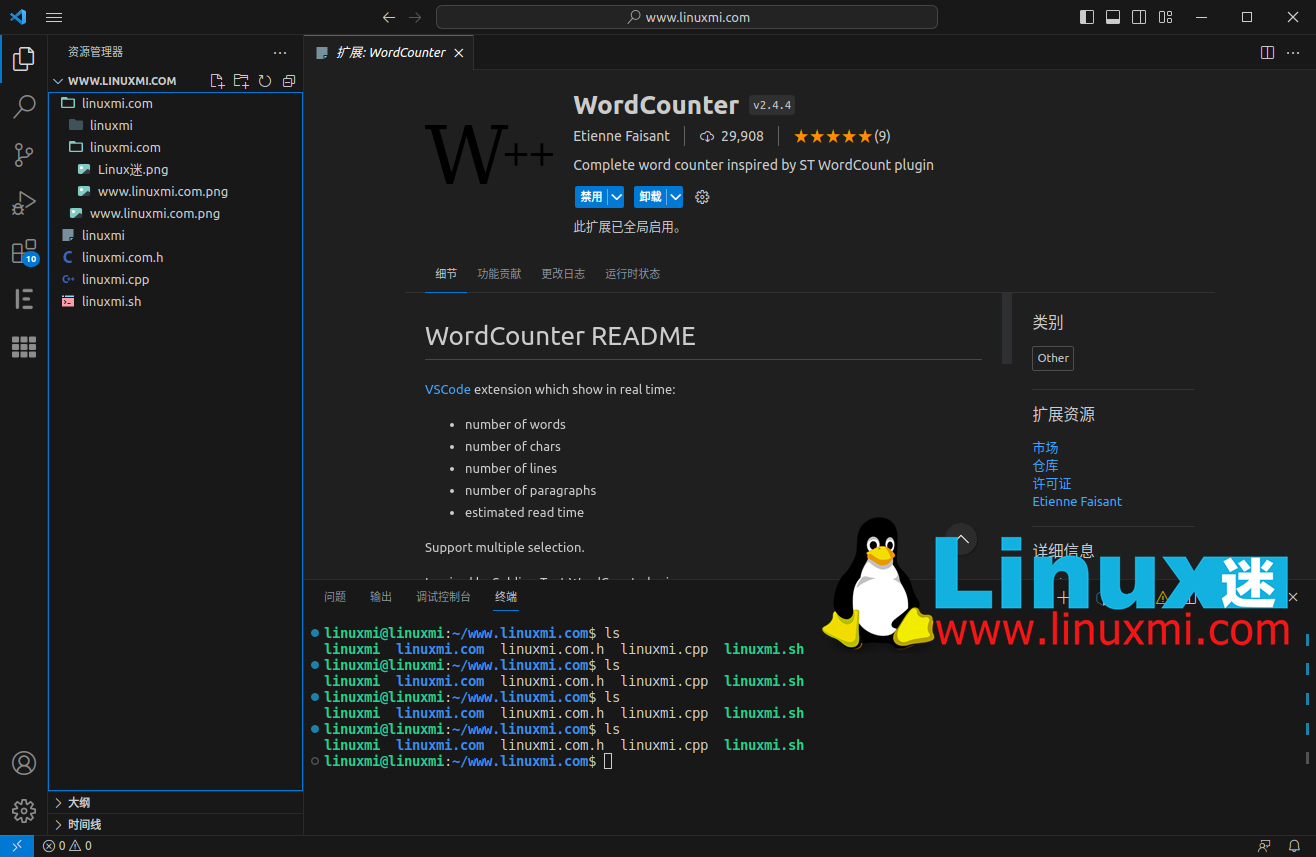Open the list-lines view icon under Extensions
Screen dimensions: 1316x857
click(24, 299)
